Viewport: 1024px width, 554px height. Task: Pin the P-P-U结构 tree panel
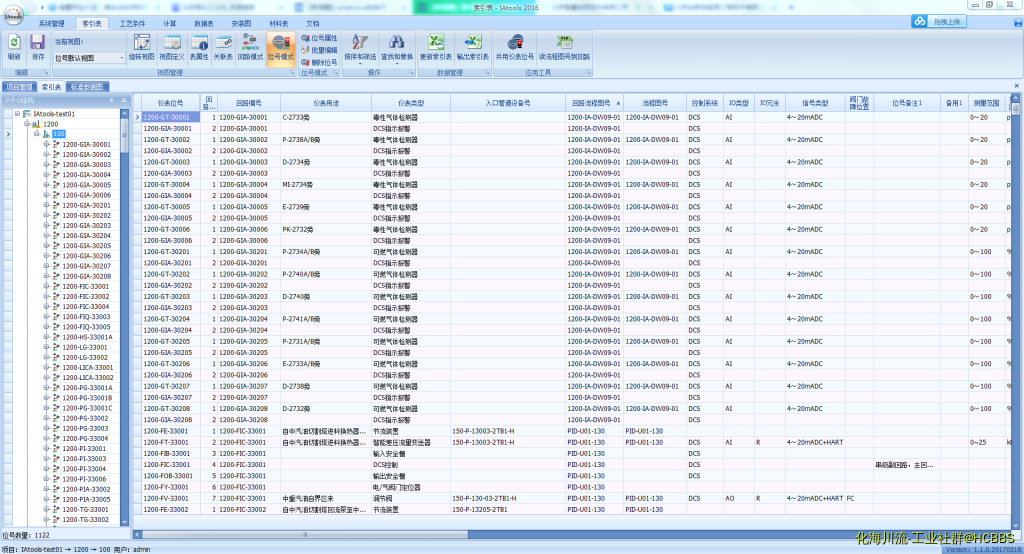112,100
